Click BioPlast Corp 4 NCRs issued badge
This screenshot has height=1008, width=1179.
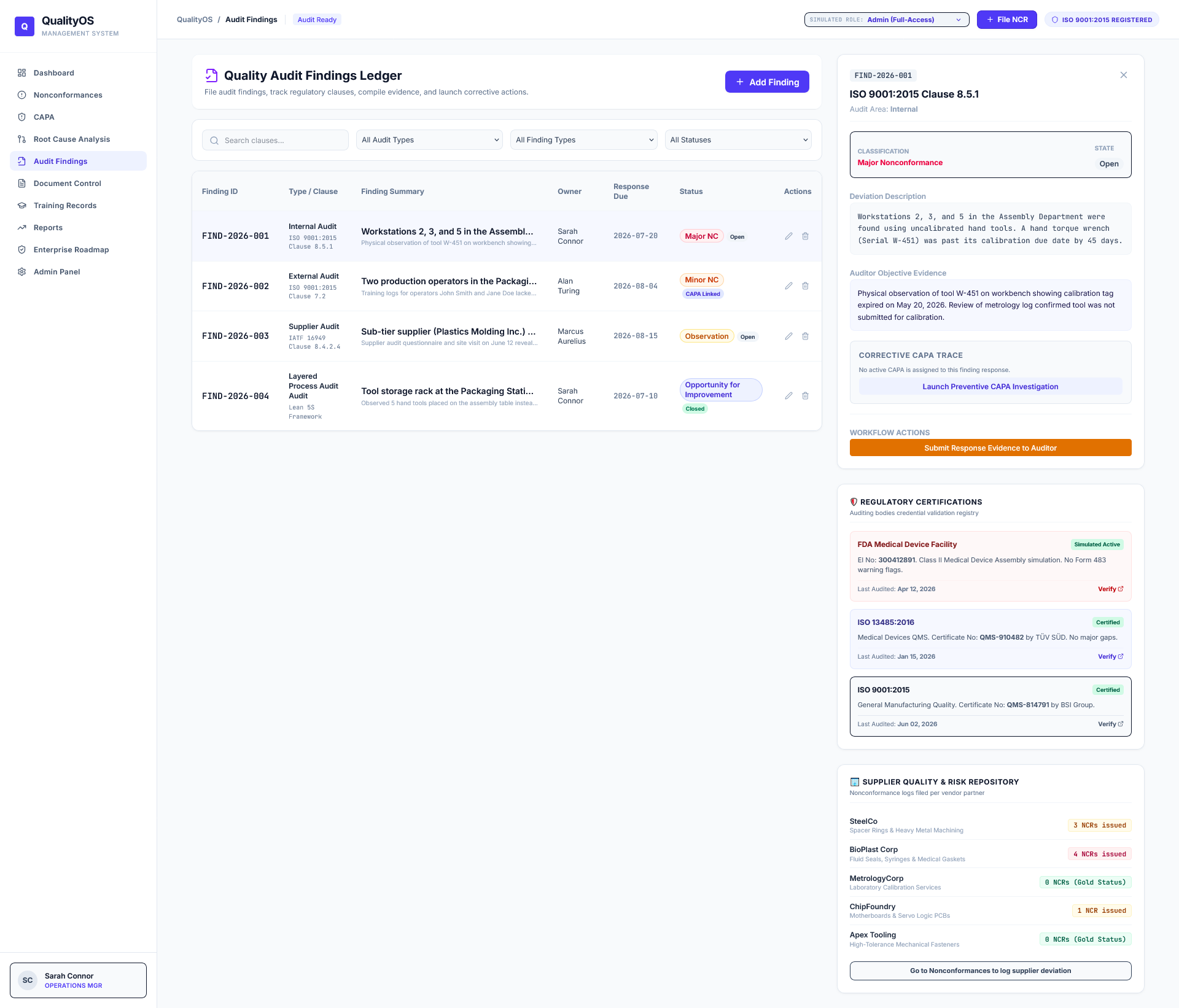click(1099, 854)
